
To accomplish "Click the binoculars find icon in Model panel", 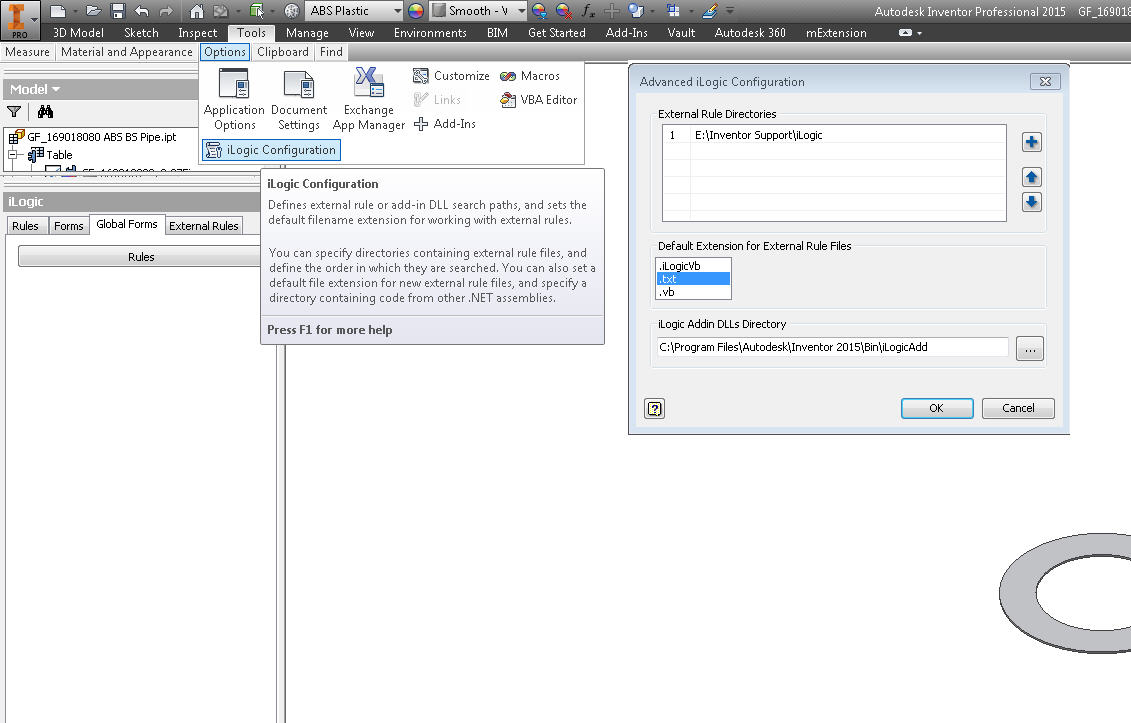I will pos(44,113).
